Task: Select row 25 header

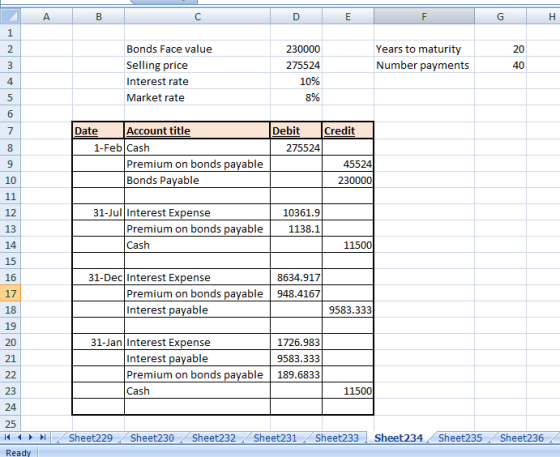Action: pyautogui.click(x=10, y=424)
